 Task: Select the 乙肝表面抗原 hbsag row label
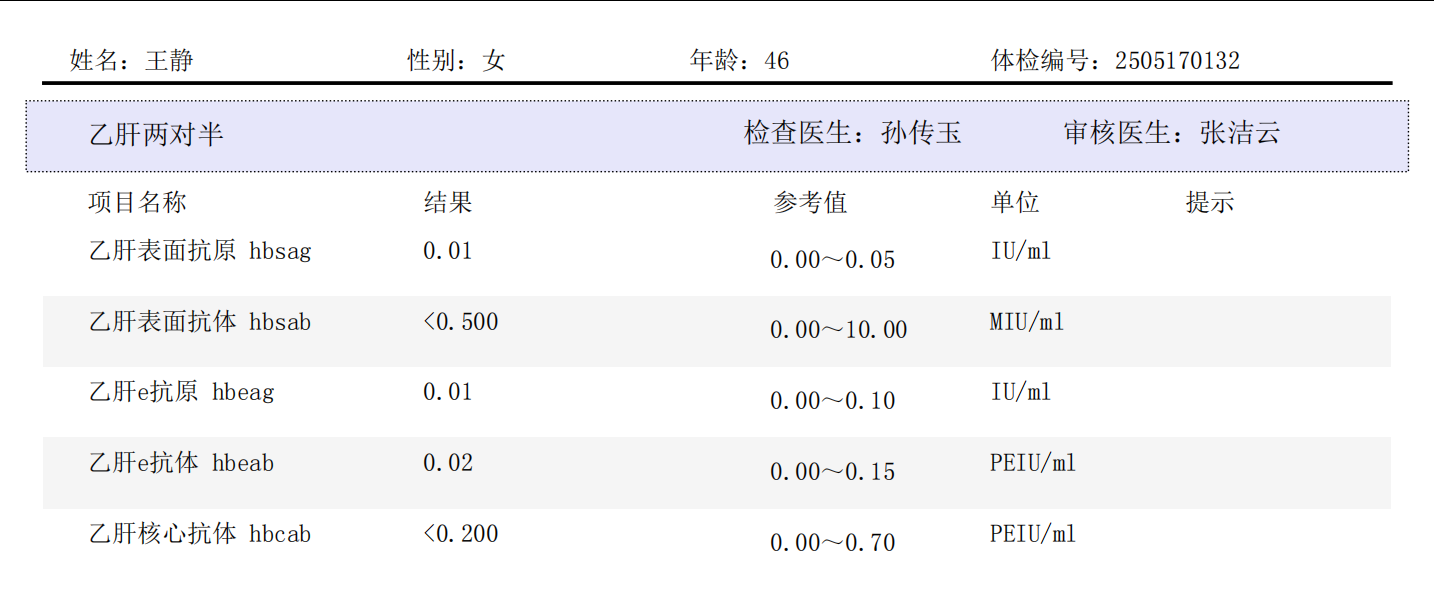click(x=200, y=251)
